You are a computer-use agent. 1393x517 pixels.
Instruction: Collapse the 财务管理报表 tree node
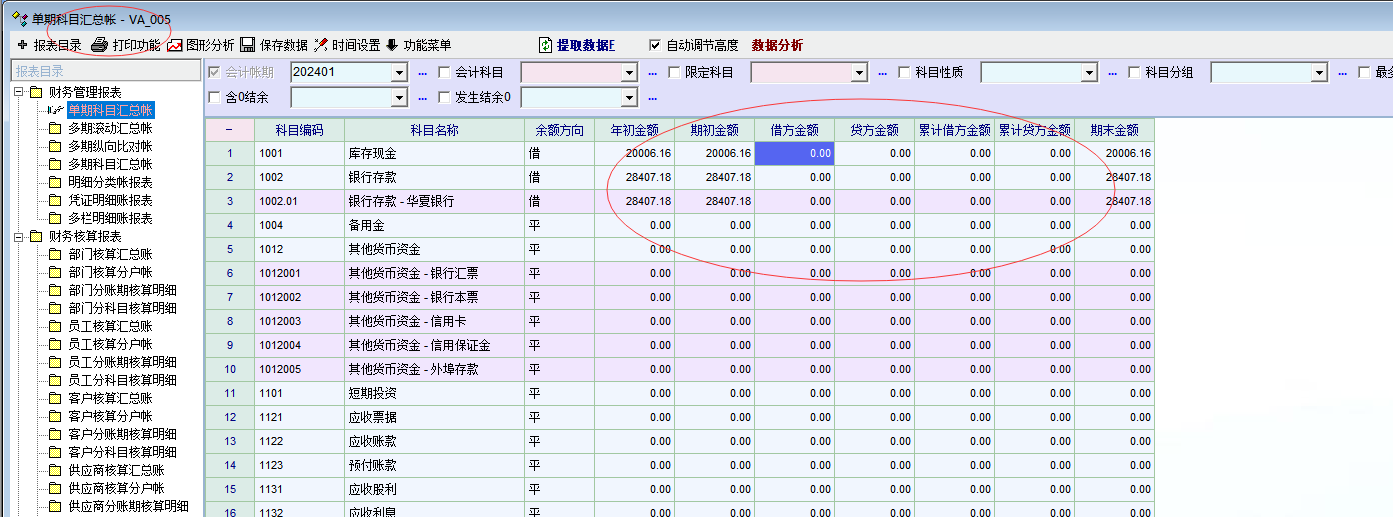[19, 92]
